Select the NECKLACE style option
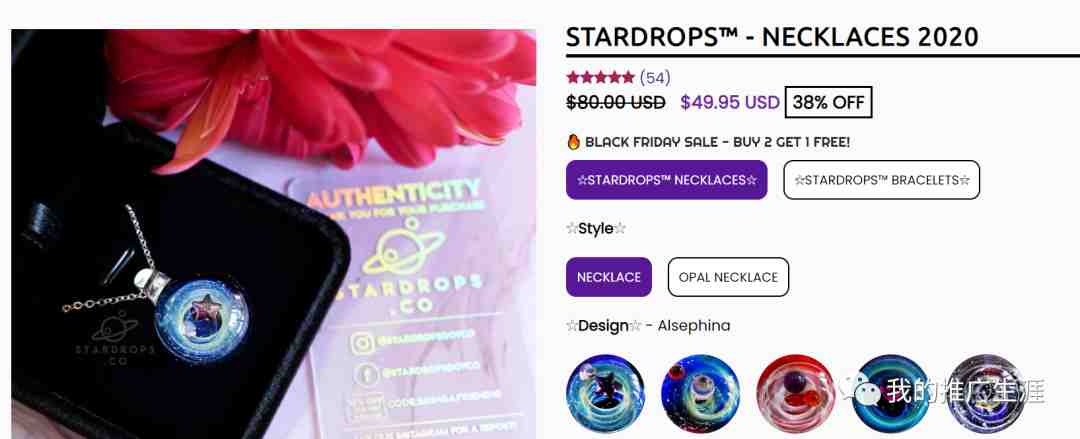The height and width of the screenshot is (439, 1080). (x=609, y=277)
